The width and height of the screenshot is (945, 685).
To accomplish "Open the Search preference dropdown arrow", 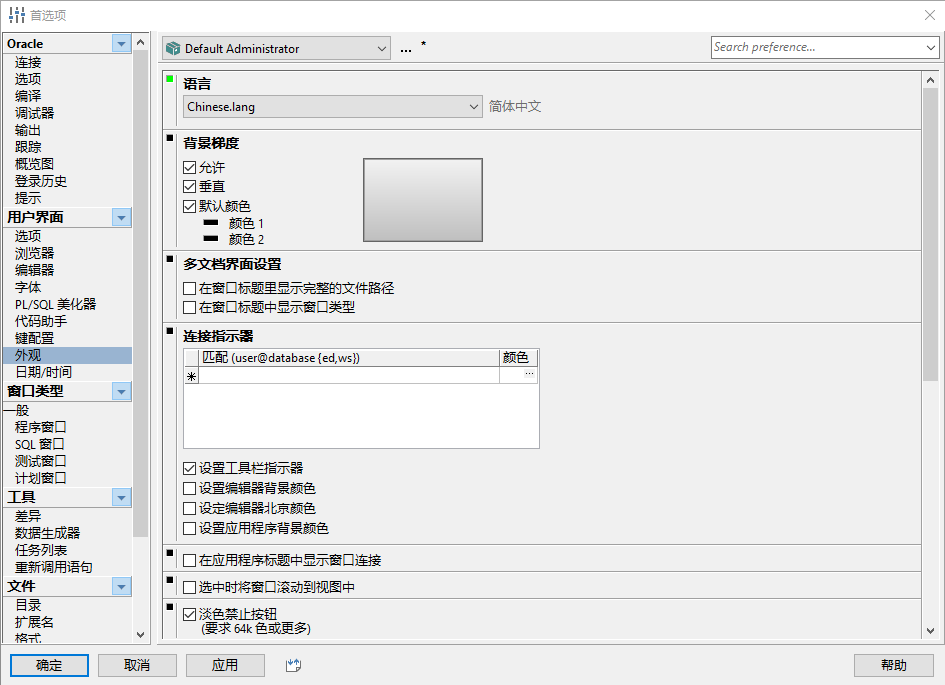I will coord(929,47).
